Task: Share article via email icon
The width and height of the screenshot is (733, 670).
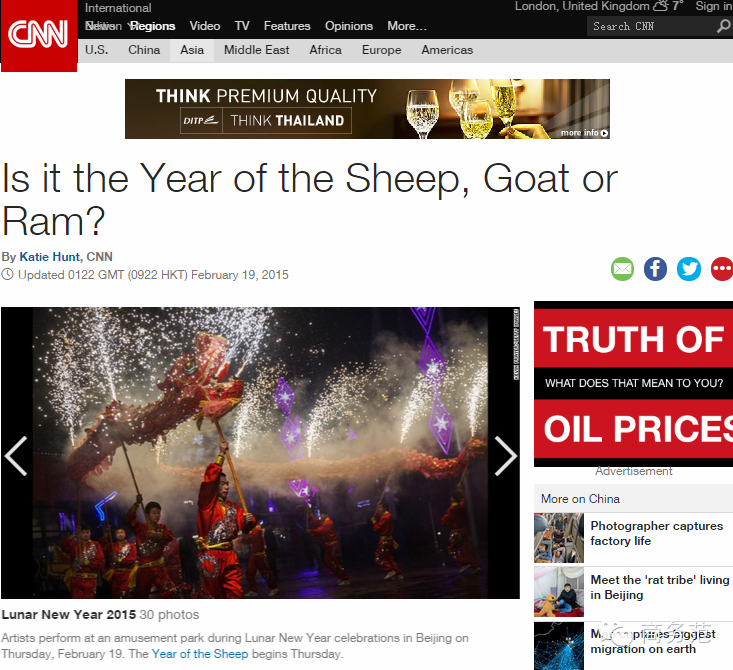Action: (622, 269)
